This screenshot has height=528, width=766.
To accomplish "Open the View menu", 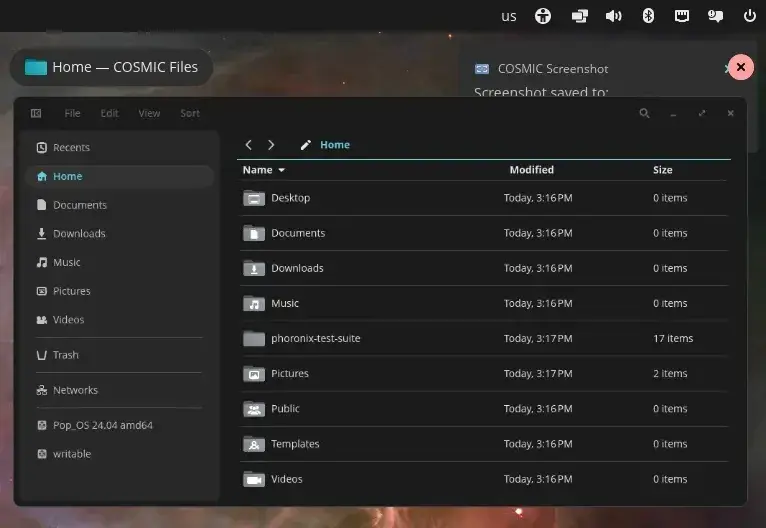I will [149, 113].
